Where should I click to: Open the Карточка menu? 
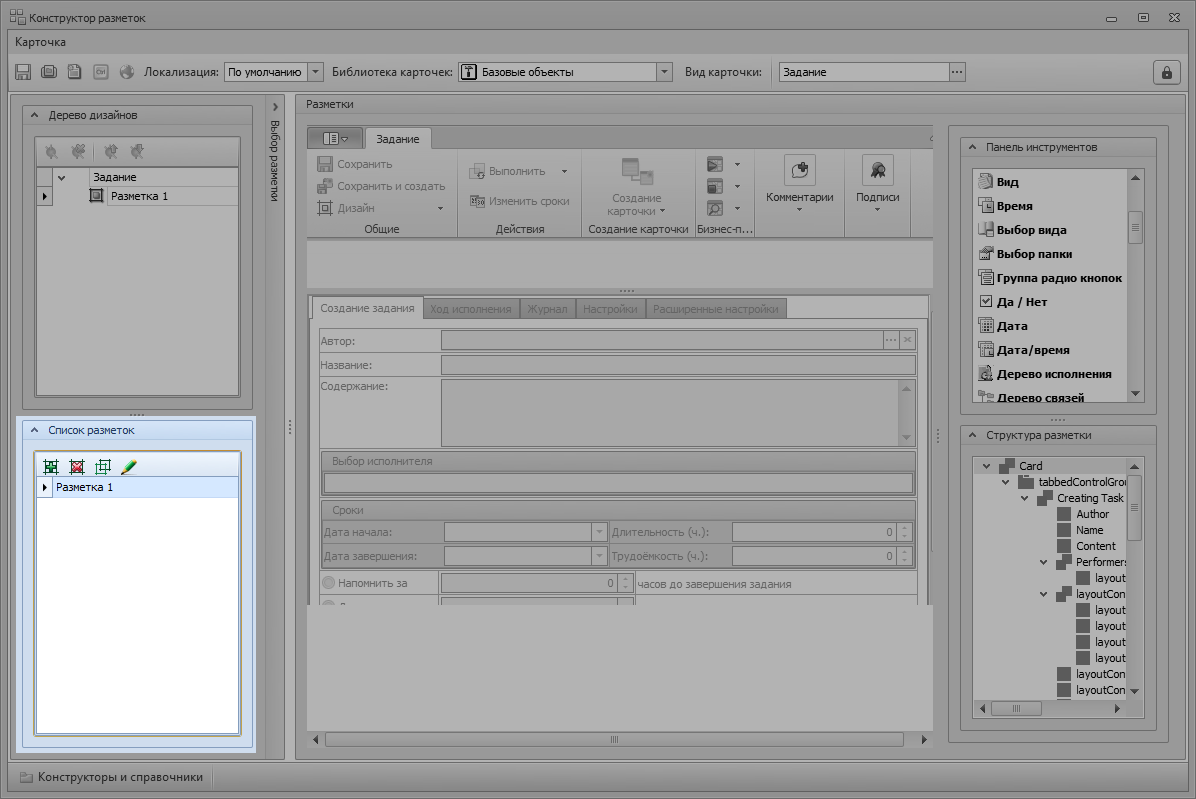[41, 42]
